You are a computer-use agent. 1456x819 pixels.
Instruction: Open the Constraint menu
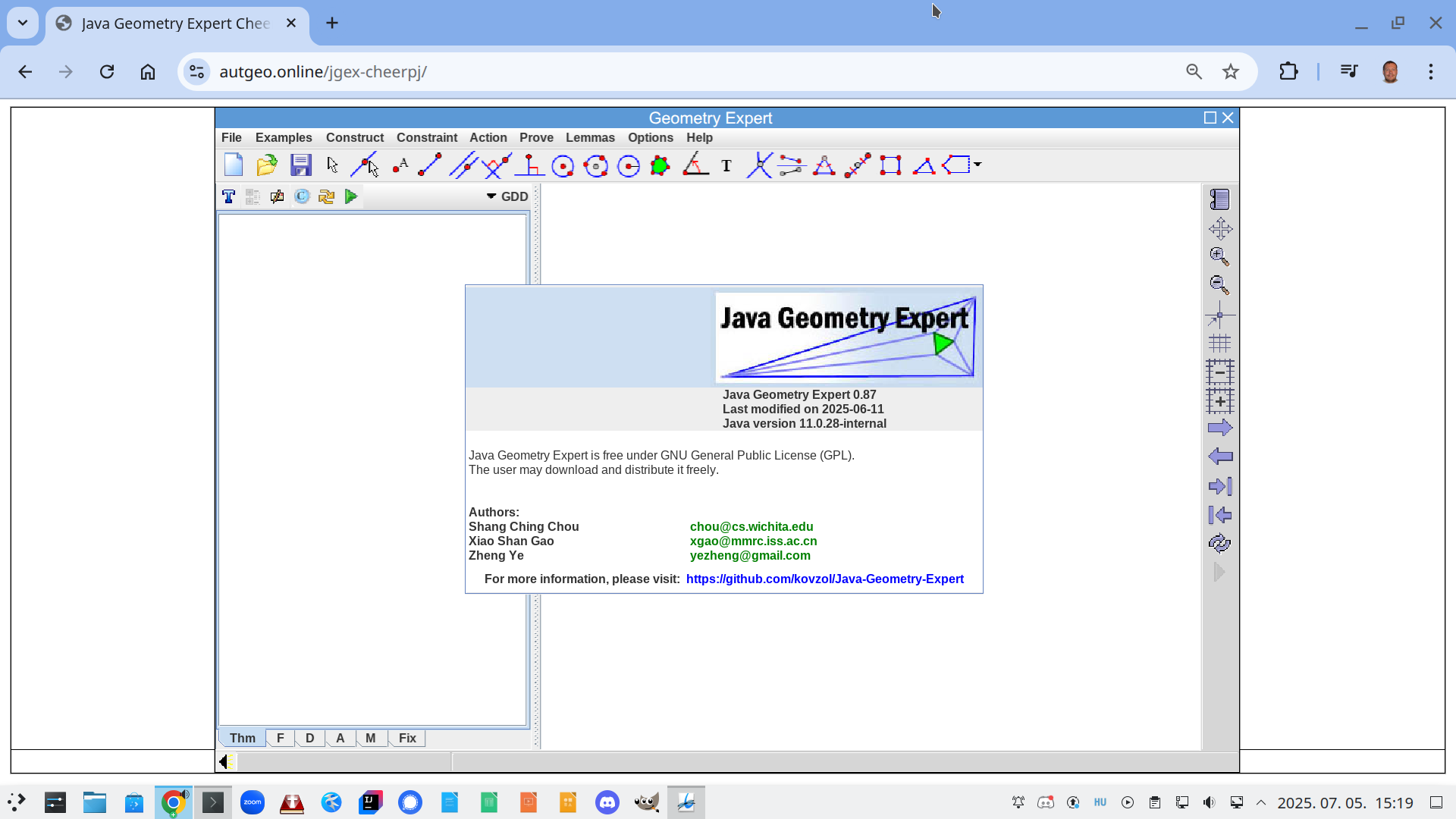coord(427,137)
